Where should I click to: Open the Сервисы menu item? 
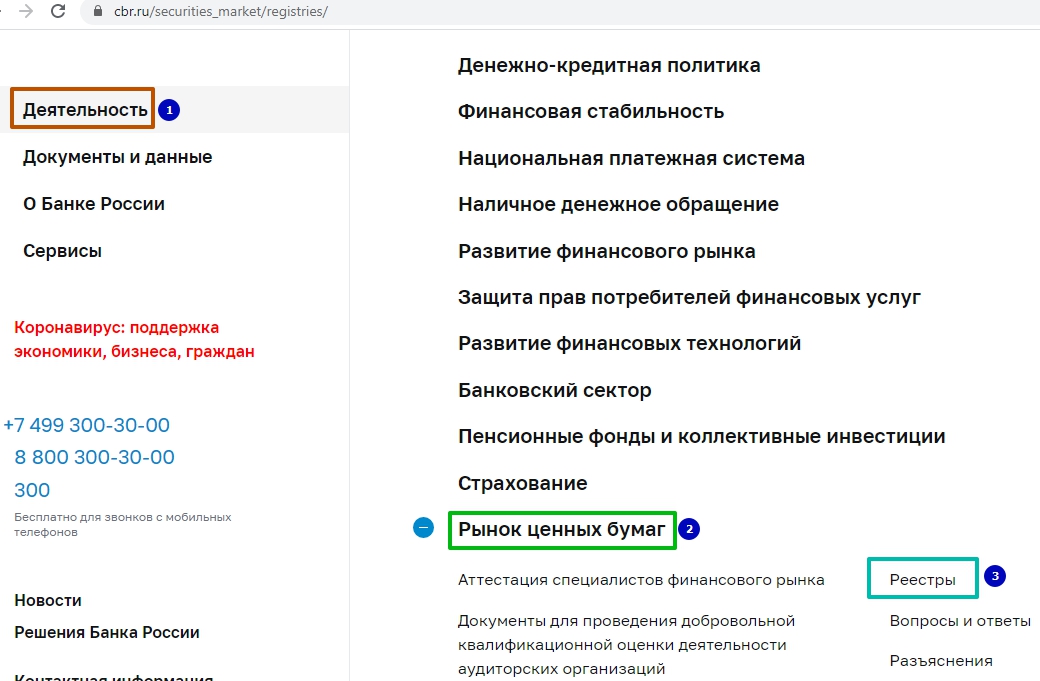click(62, 251)
